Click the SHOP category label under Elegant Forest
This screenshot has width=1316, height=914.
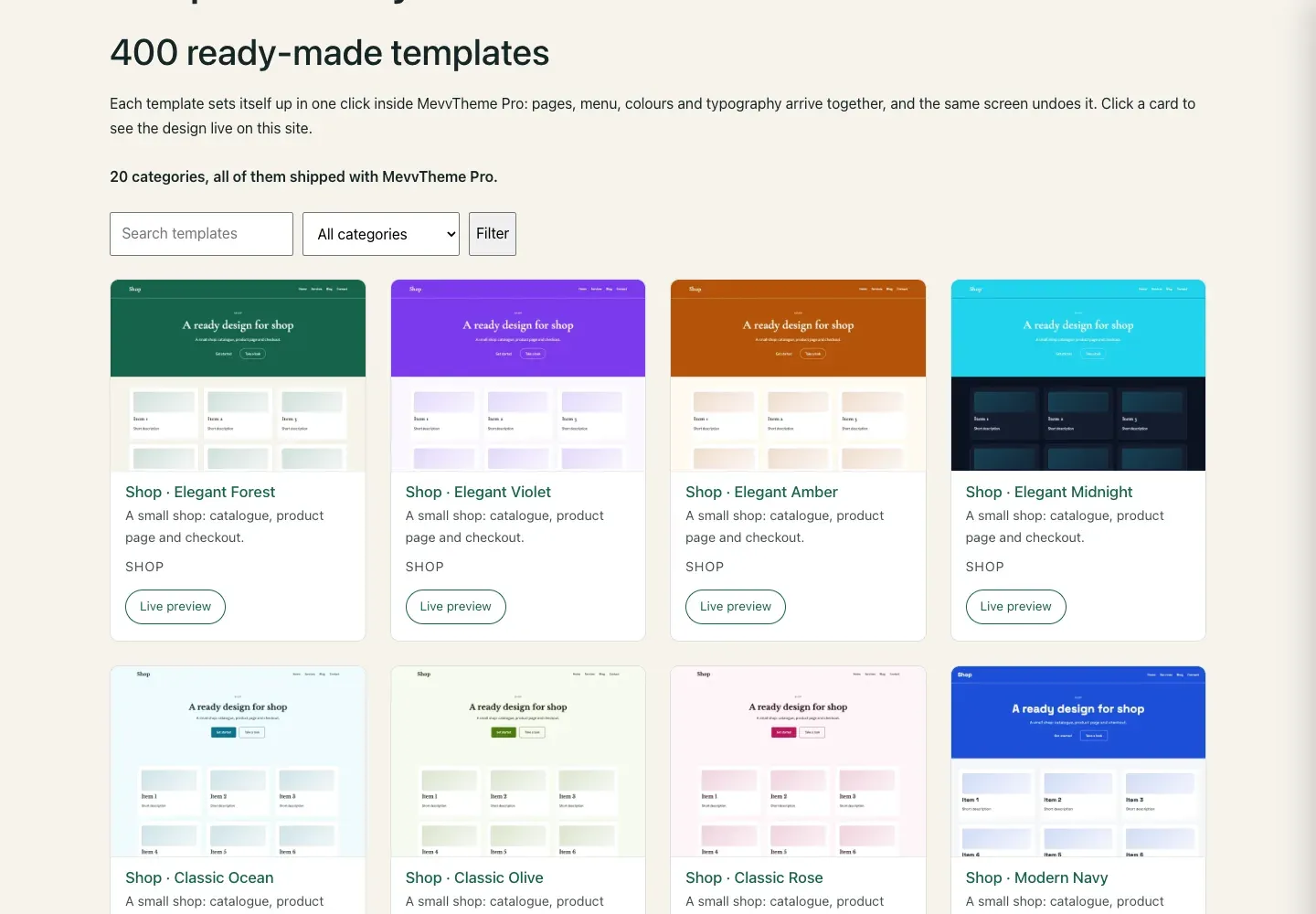144,567
